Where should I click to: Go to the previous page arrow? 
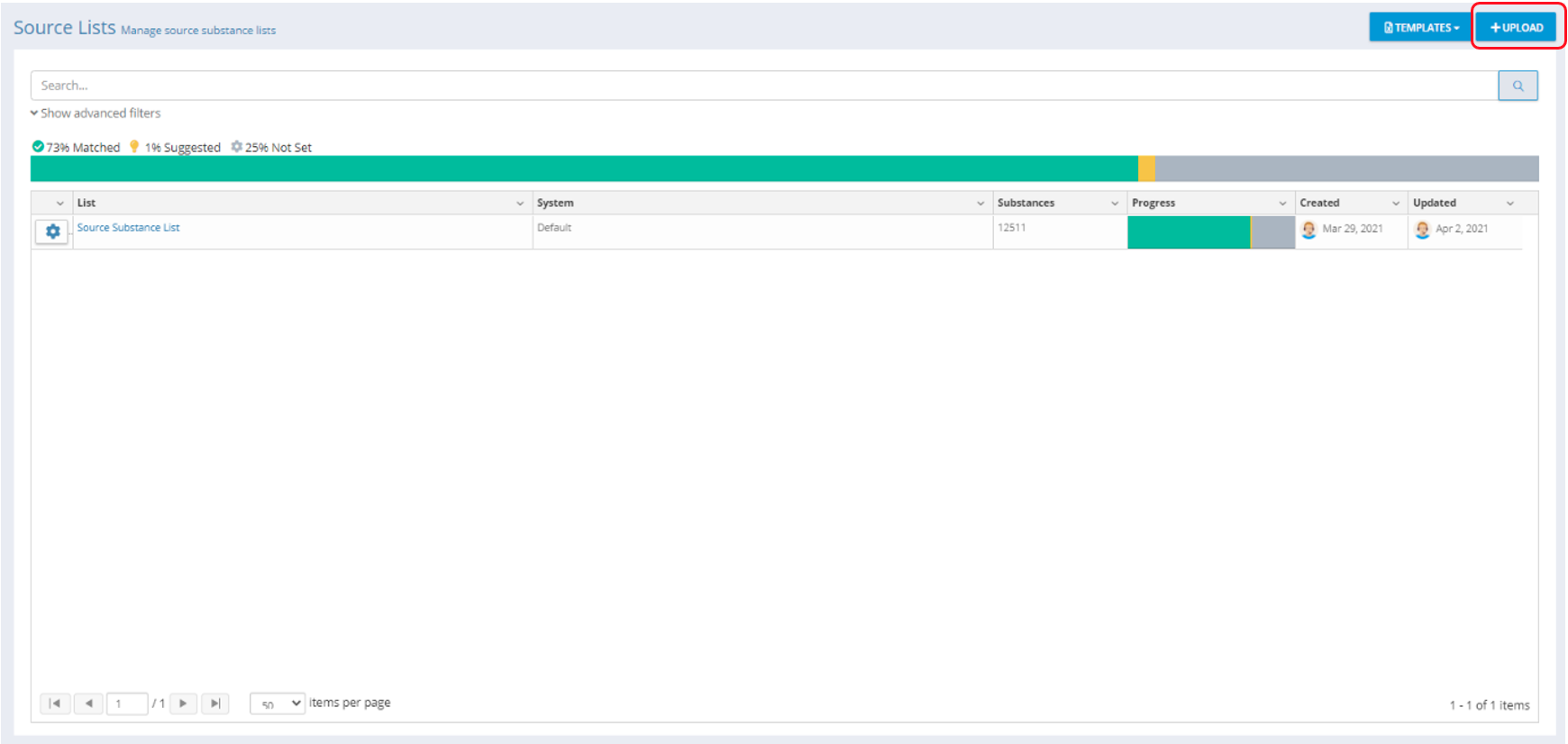coord(88,703)
